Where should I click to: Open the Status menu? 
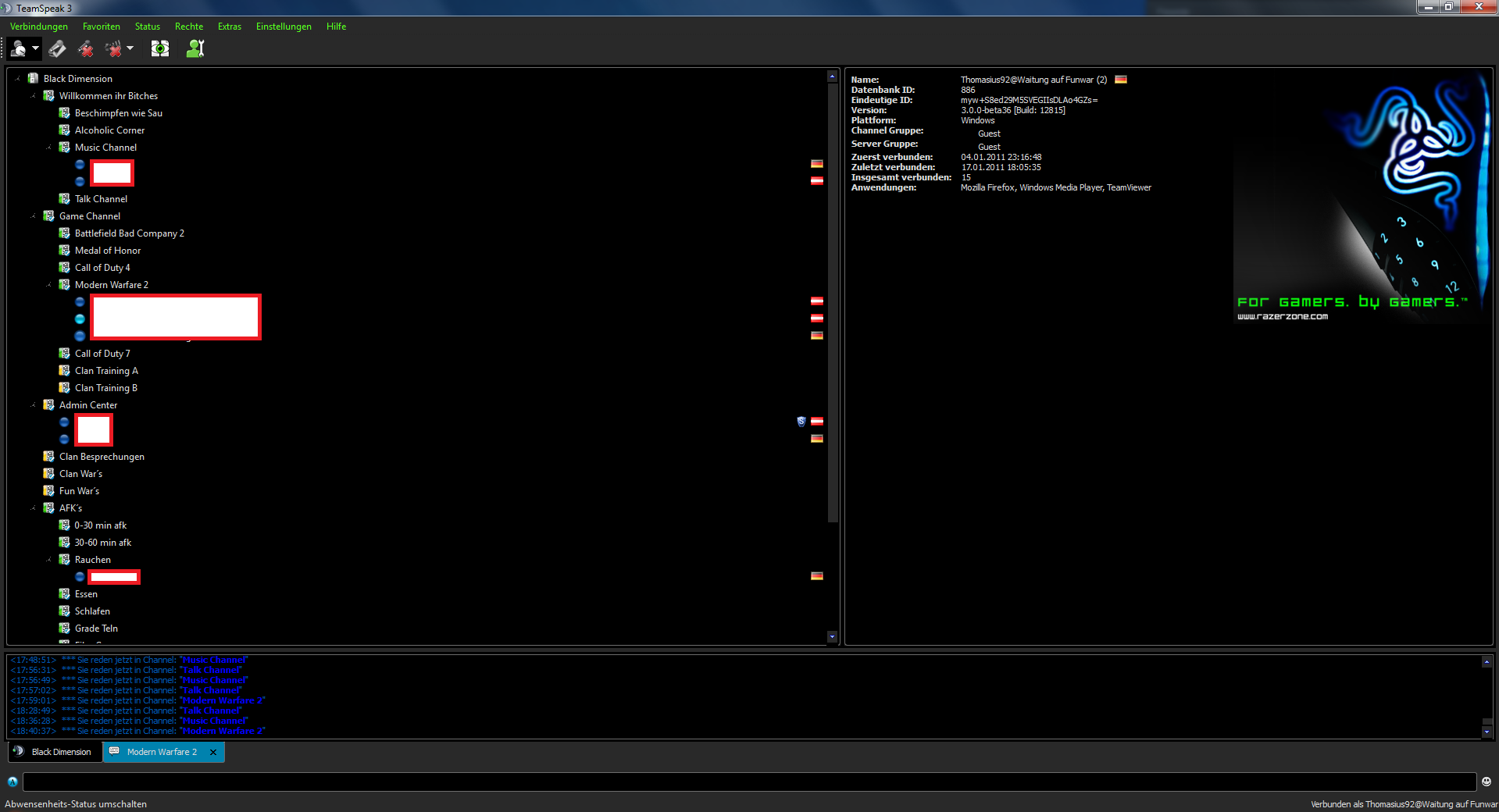point(148,27)
